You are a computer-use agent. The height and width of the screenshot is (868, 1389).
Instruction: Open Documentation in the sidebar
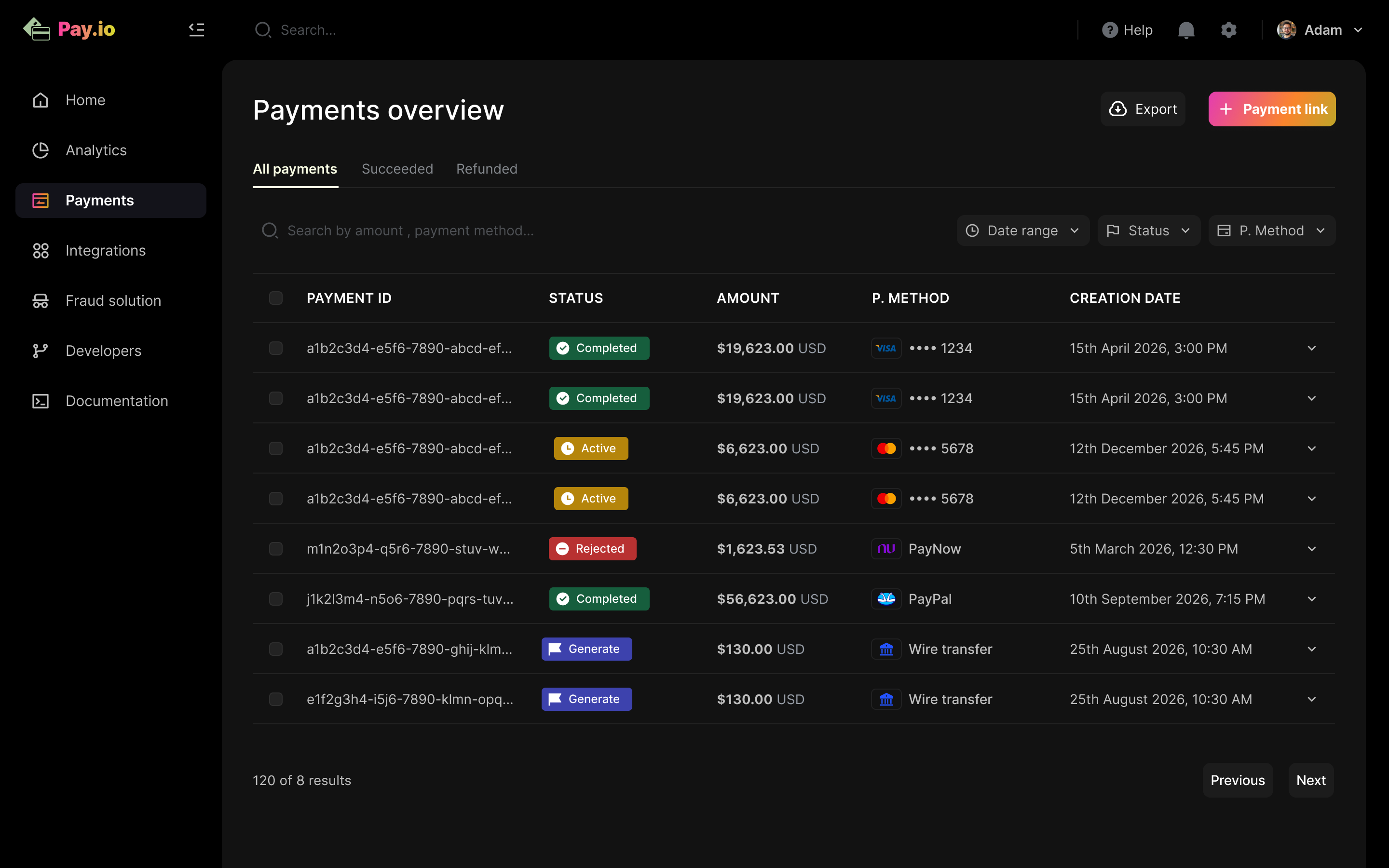111,401
